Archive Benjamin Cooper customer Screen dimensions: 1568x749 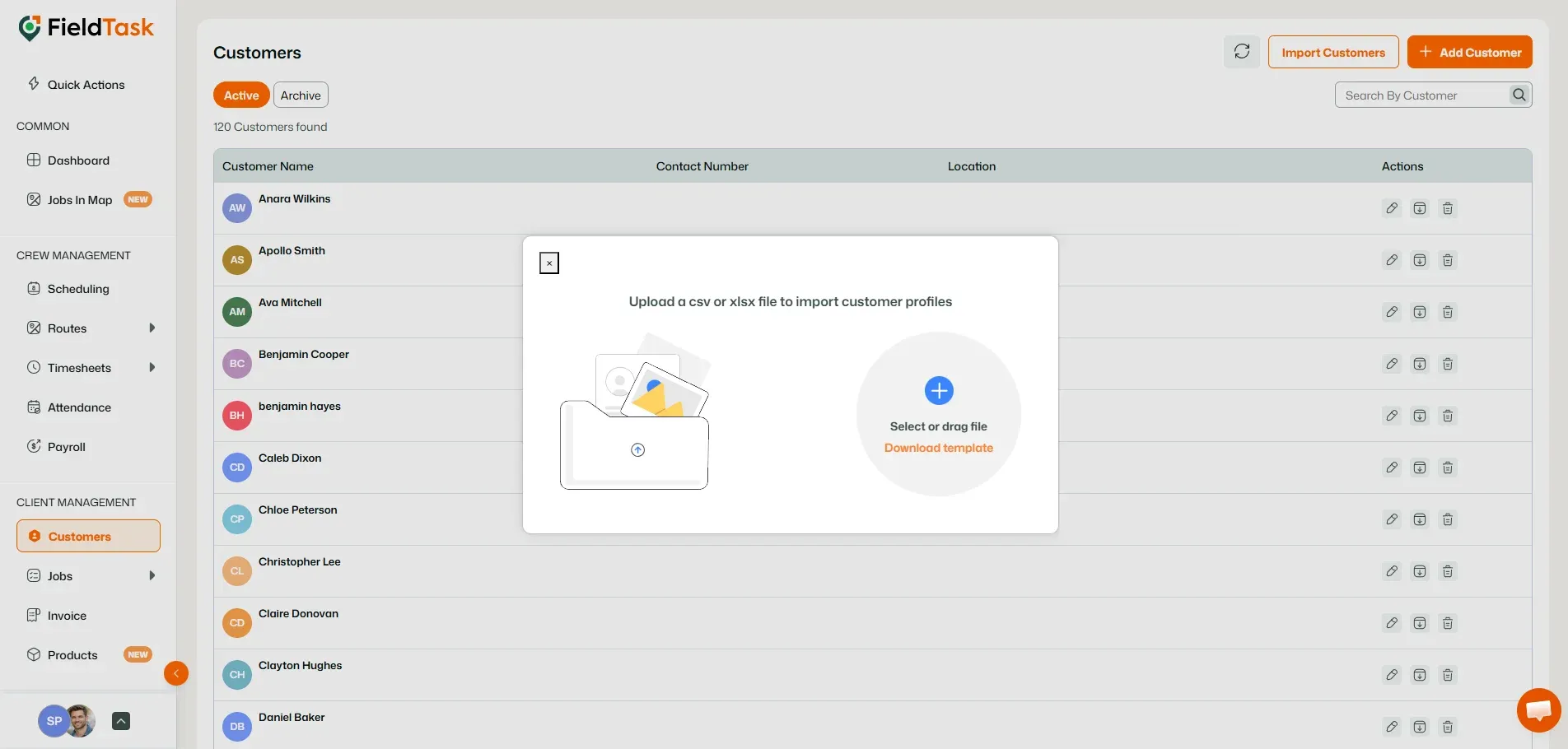(x=1420, y=364)
